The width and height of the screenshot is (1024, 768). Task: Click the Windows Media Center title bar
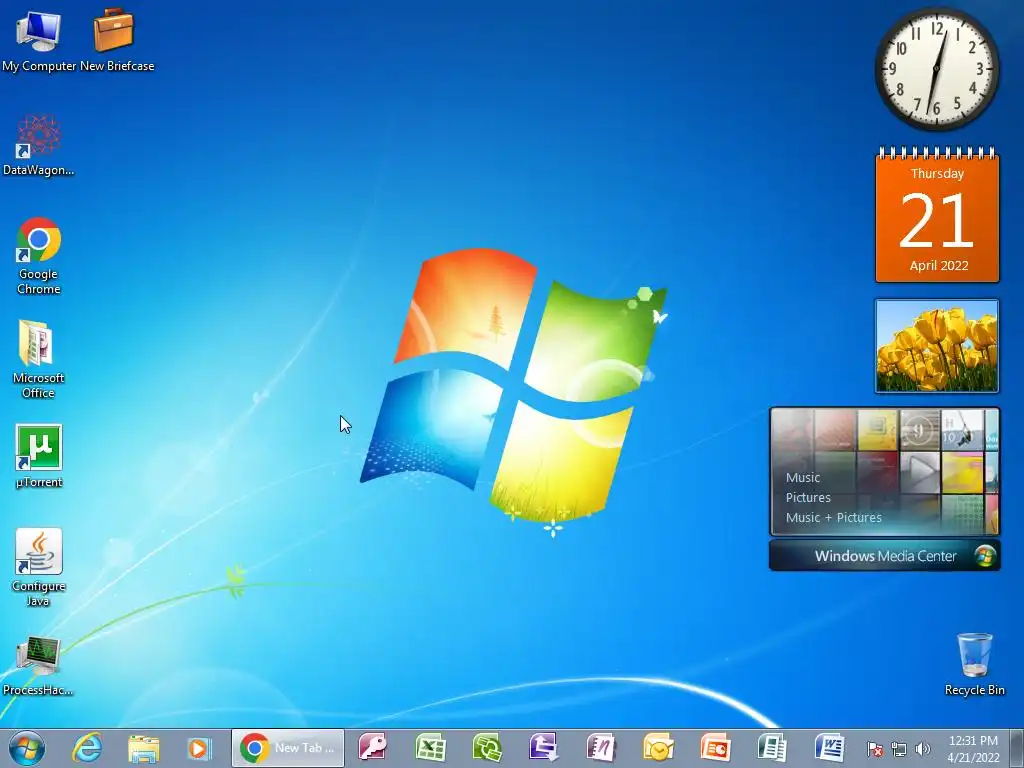coord(884,556)
